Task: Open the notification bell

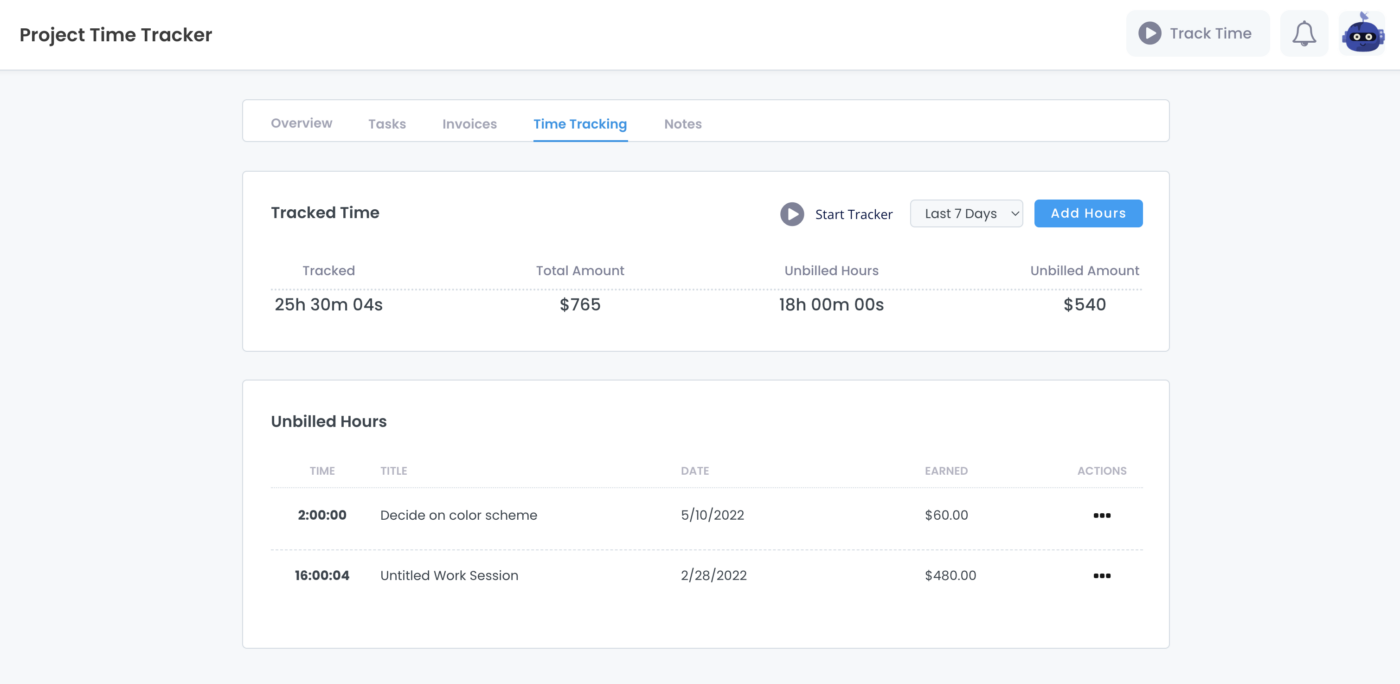Action: (1303, 32)
